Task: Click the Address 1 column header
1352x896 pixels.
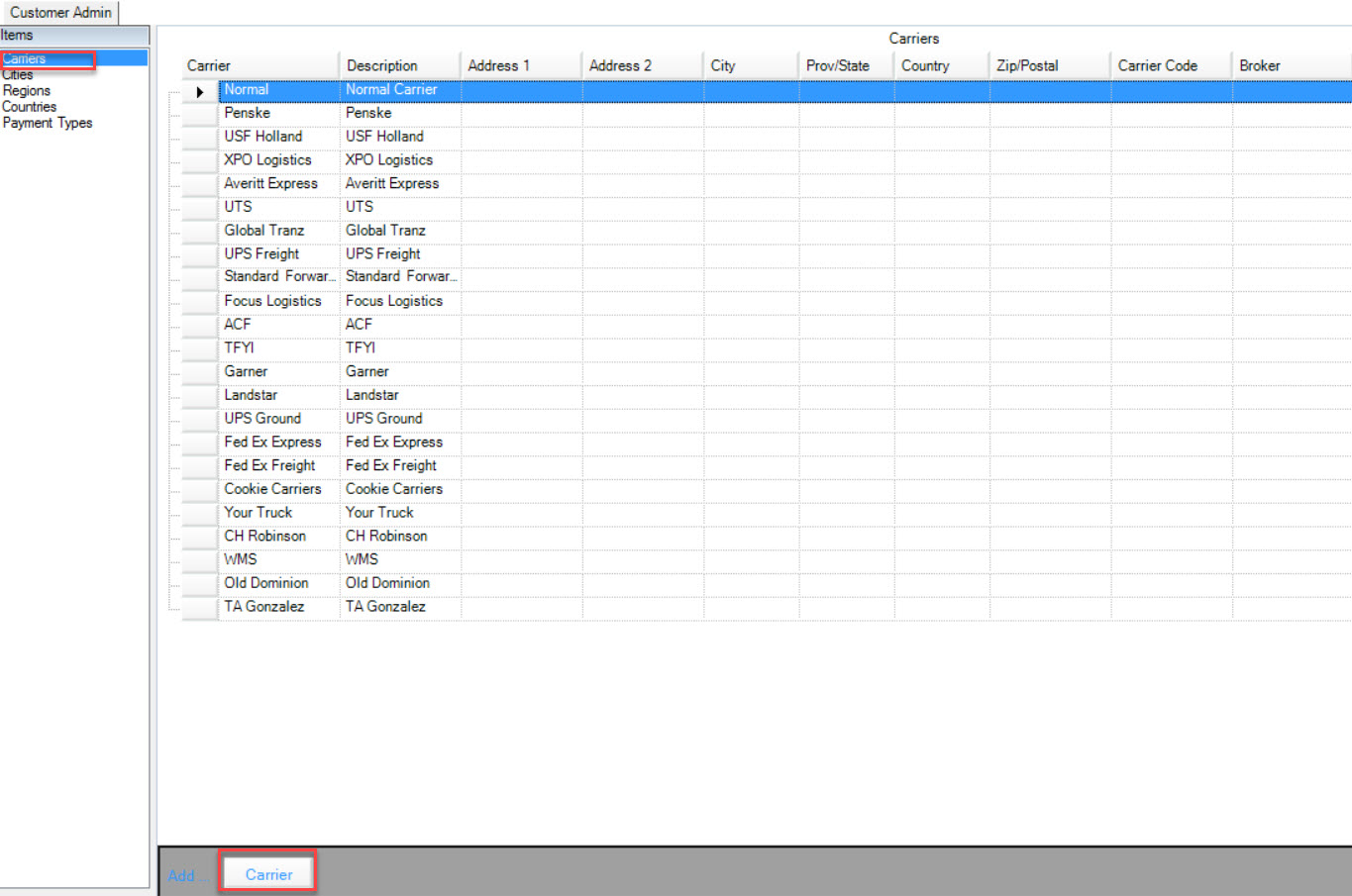Action: (x=521, y=65)
